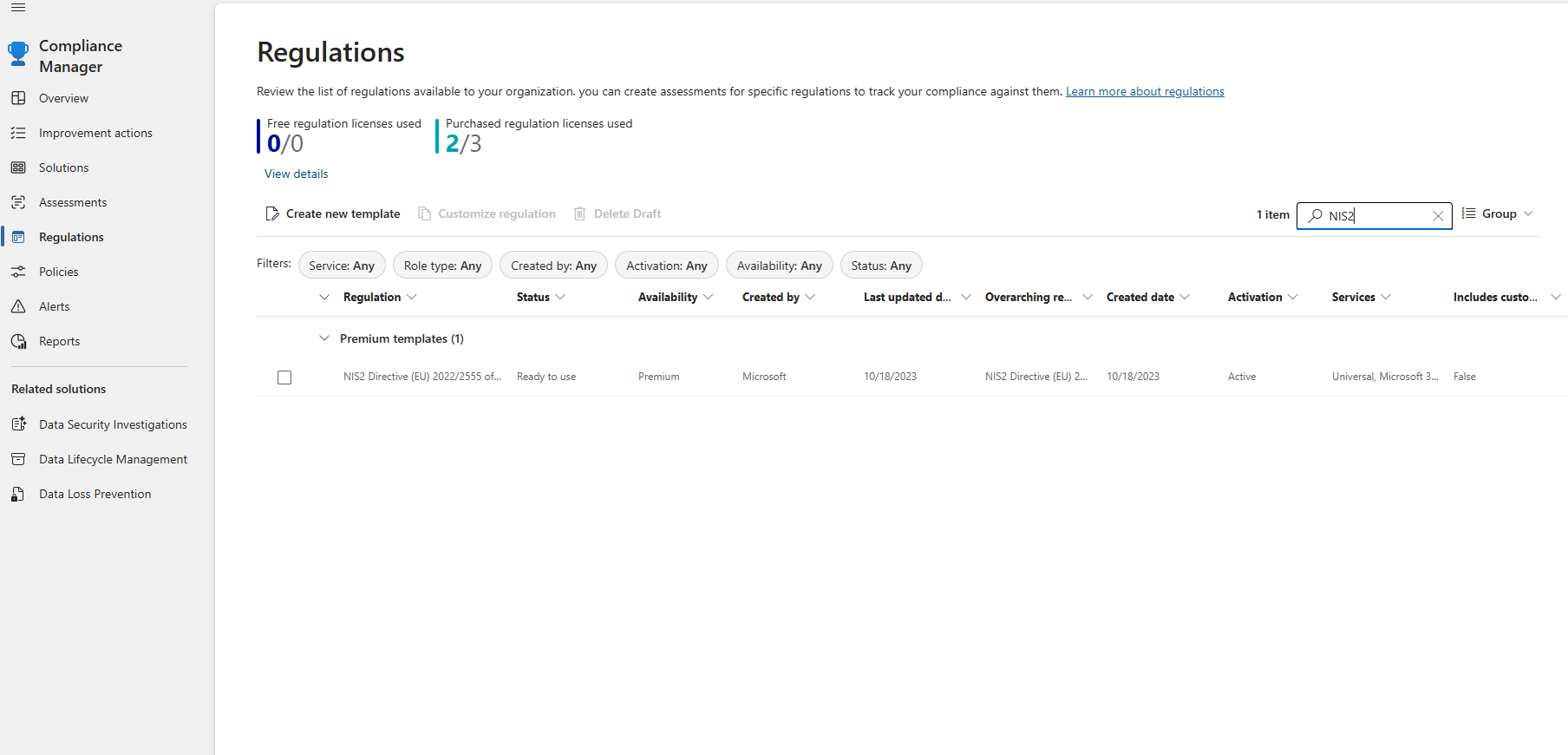Click the search magnifier icon
Viewport: 1568px width, 755px height.
coord(1315,215)
